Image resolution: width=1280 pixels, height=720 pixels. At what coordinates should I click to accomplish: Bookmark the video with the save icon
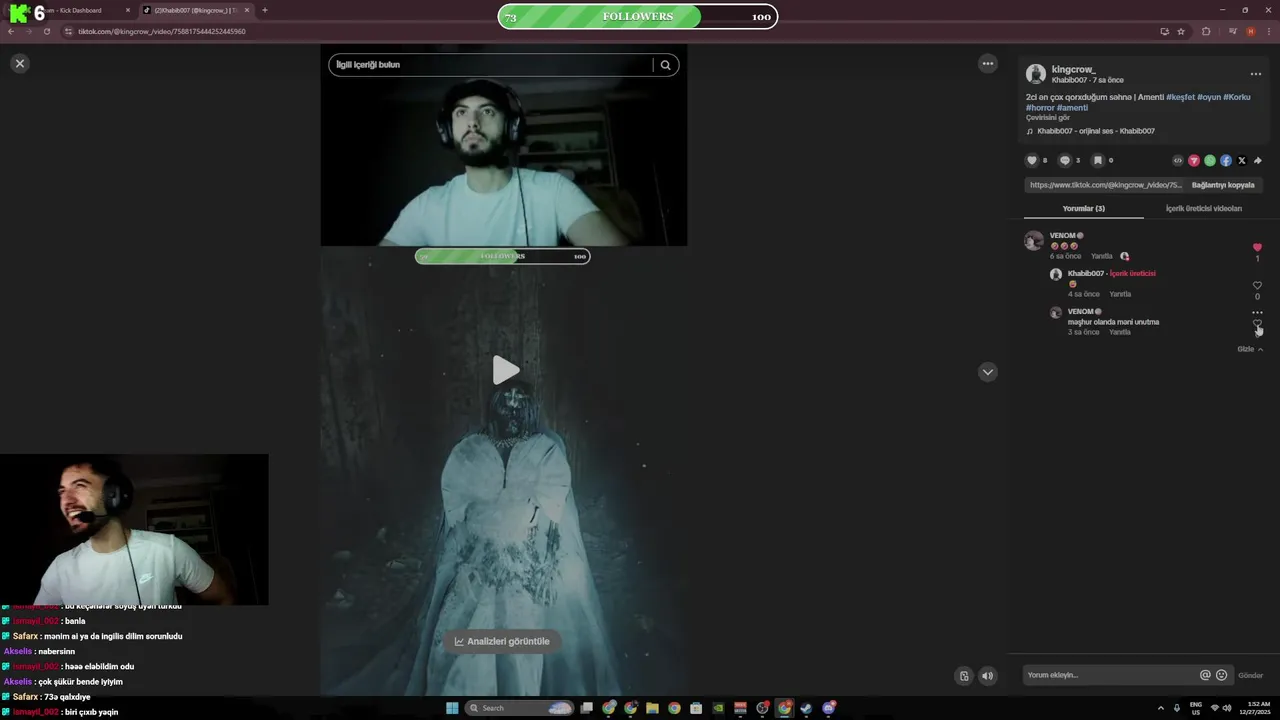[1097, 160]
